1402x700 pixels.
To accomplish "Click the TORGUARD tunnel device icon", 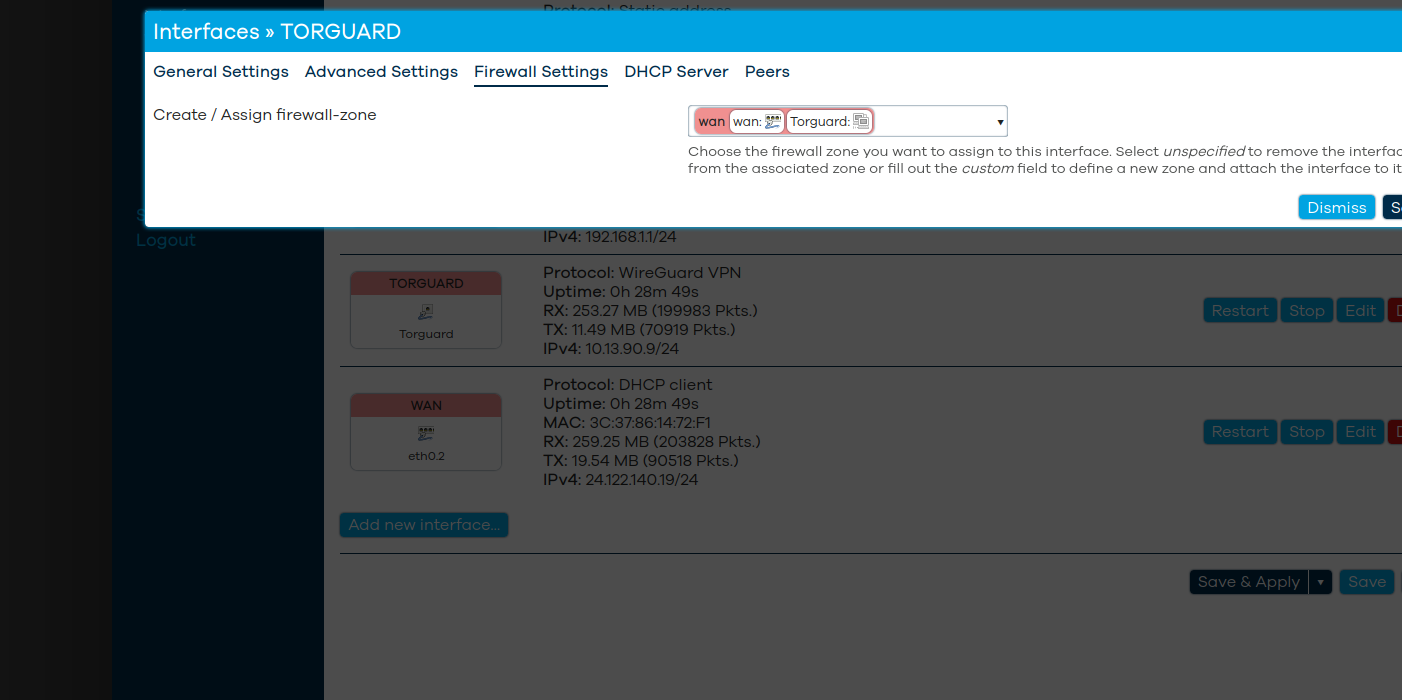I will pyautogui.click(x=426, y=312).
